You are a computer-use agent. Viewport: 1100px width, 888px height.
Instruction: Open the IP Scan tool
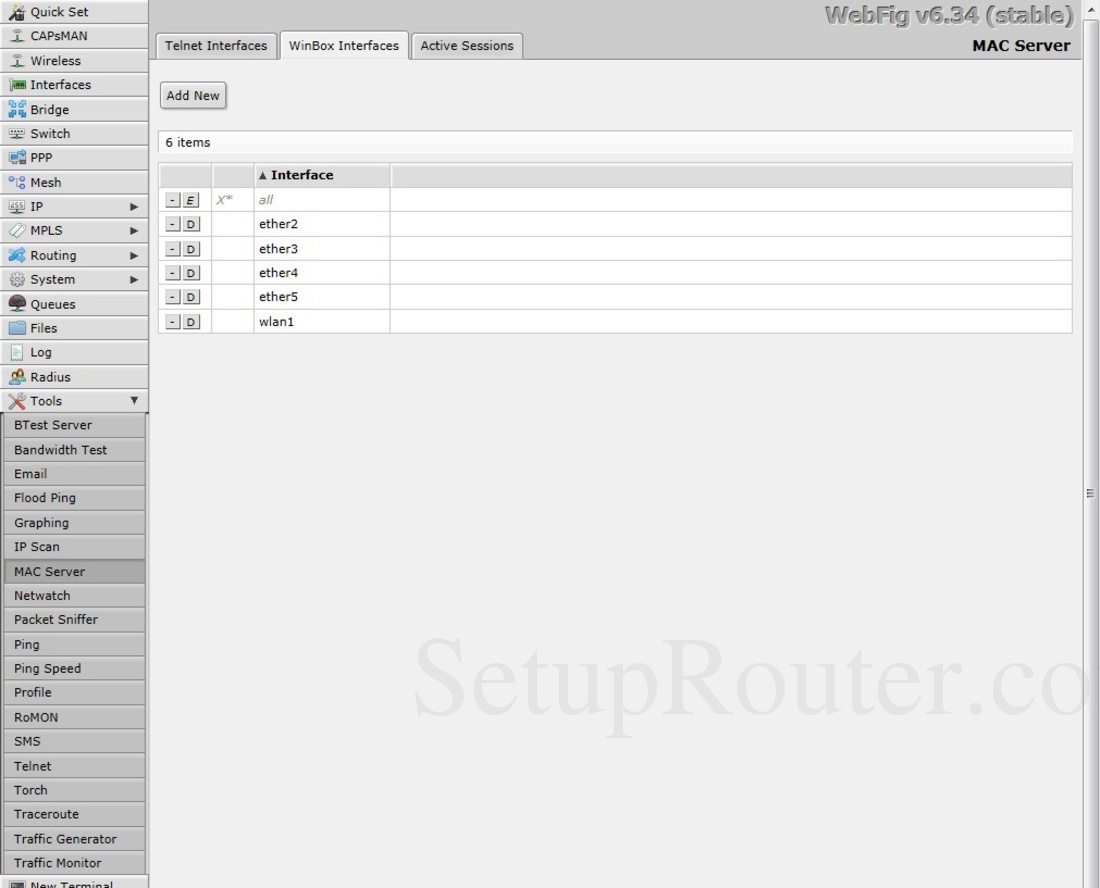coord(74,546)
